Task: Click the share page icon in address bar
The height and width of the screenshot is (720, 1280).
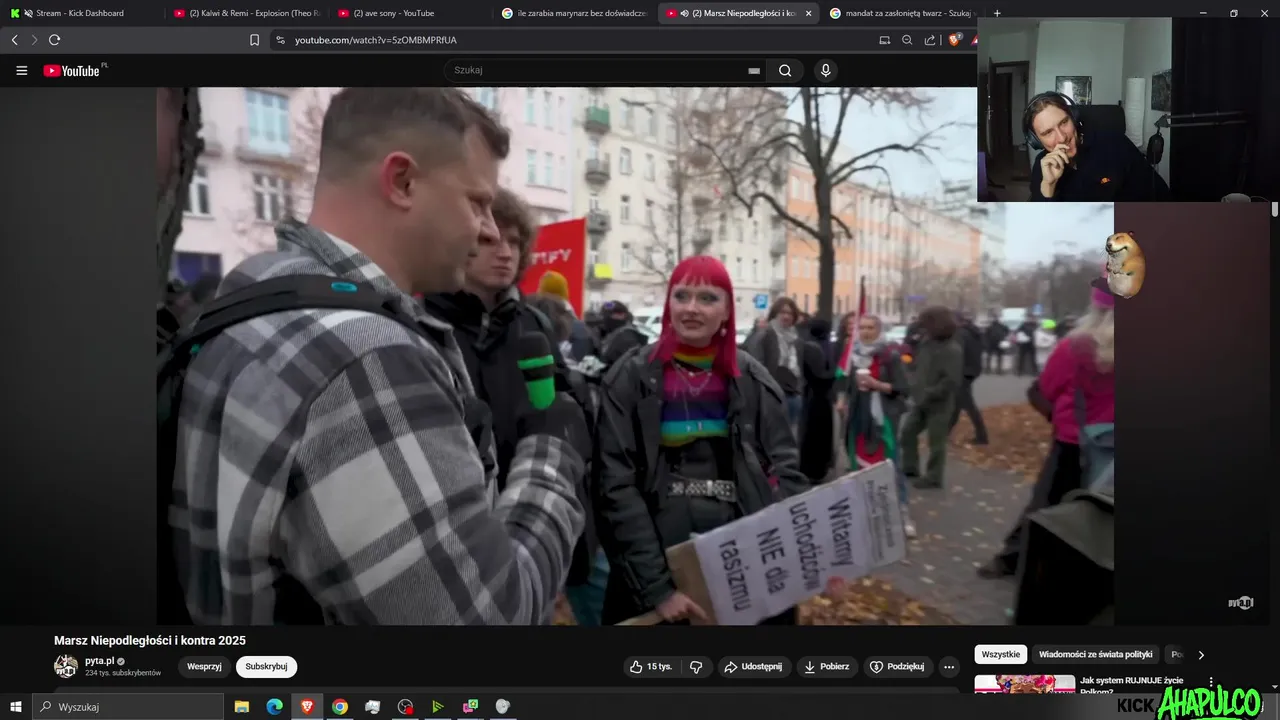Action: point(930,40)
